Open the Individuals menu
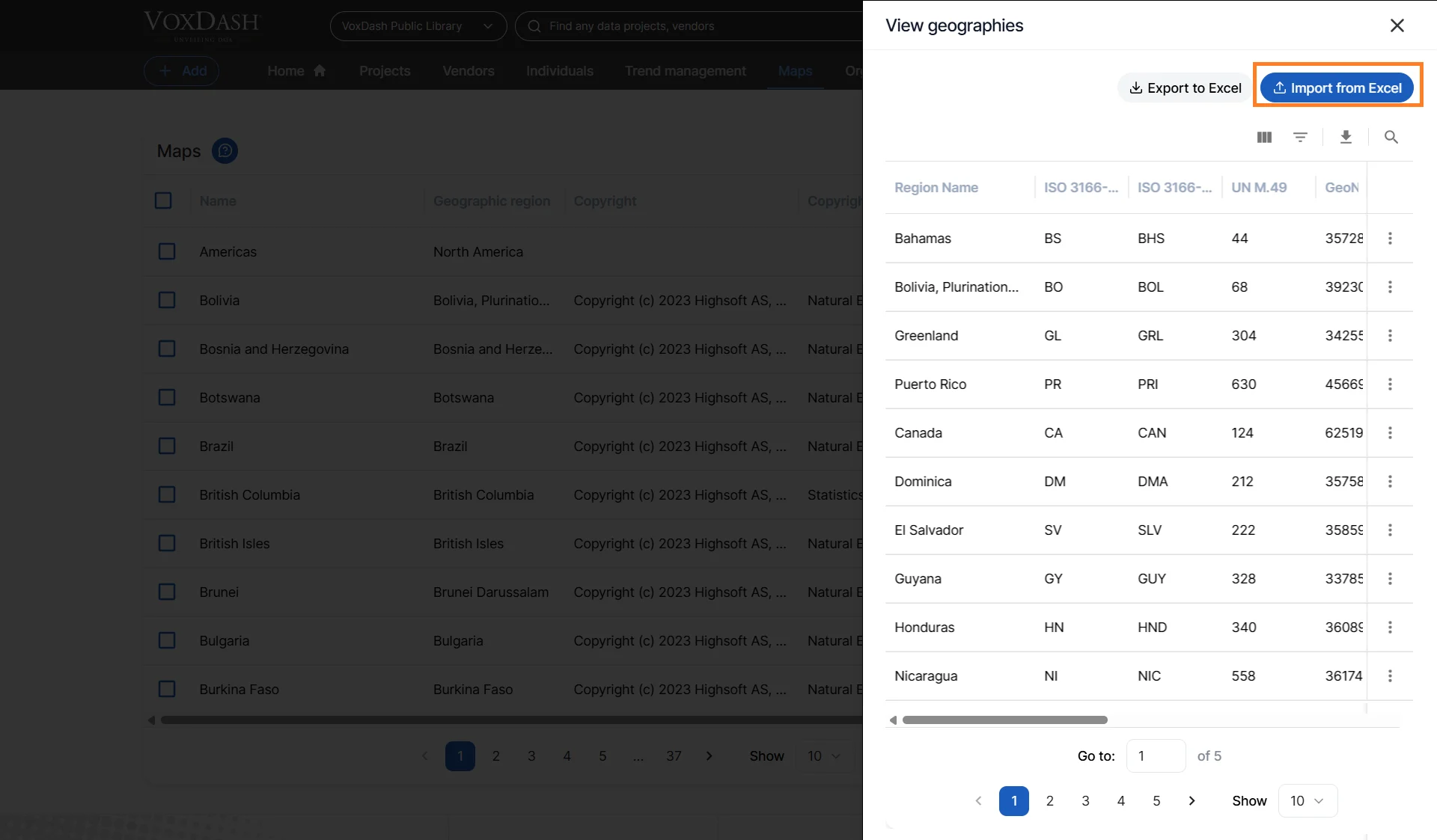This screenshot has width=1437, height=840. pyautogui.click(x=559, y=70)
